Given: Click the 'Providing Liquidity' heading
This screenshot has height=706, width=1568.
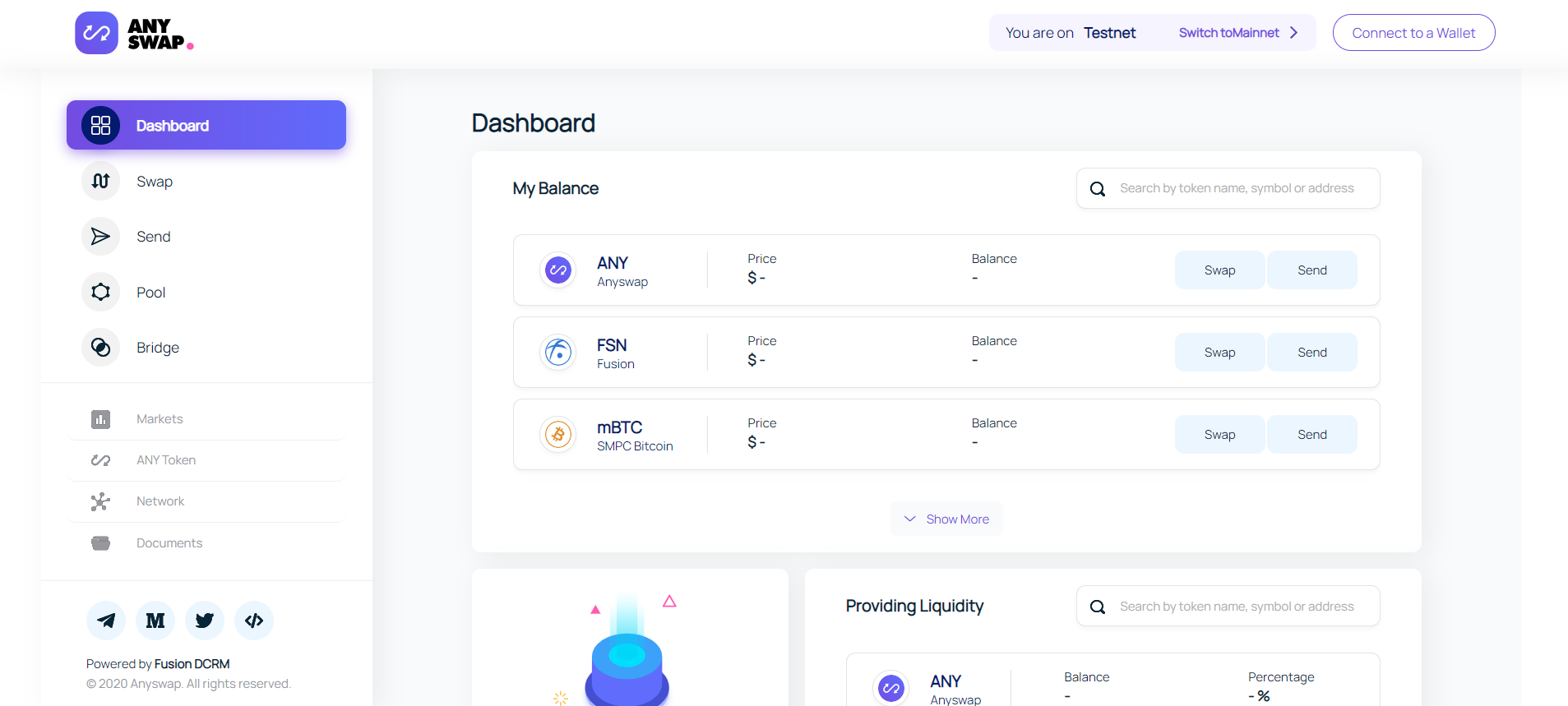Looking at the screenshot, I should tap(914, 606).
